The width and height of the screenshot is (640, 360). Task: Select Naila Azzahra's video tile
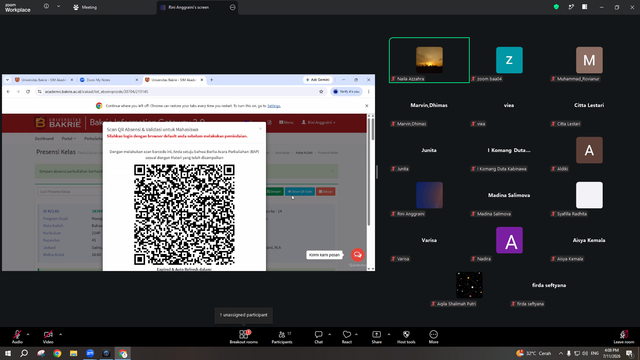(429, 60)
